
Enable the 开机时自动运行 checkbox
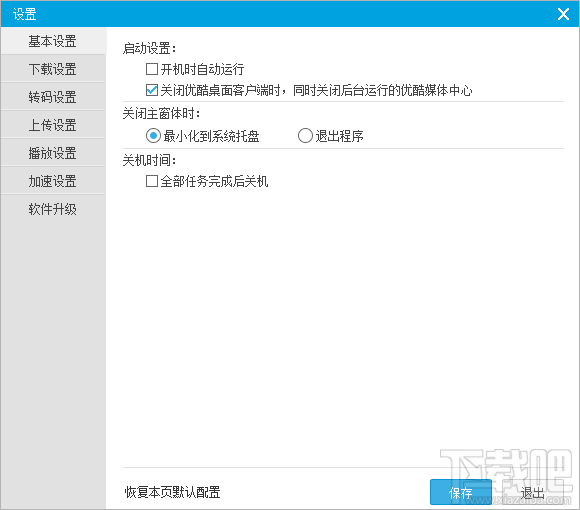coord(152,69)
